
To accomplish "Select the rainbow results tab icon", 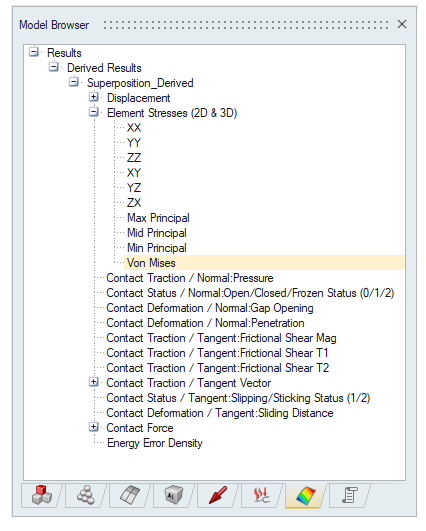I will tap(306, 496).
